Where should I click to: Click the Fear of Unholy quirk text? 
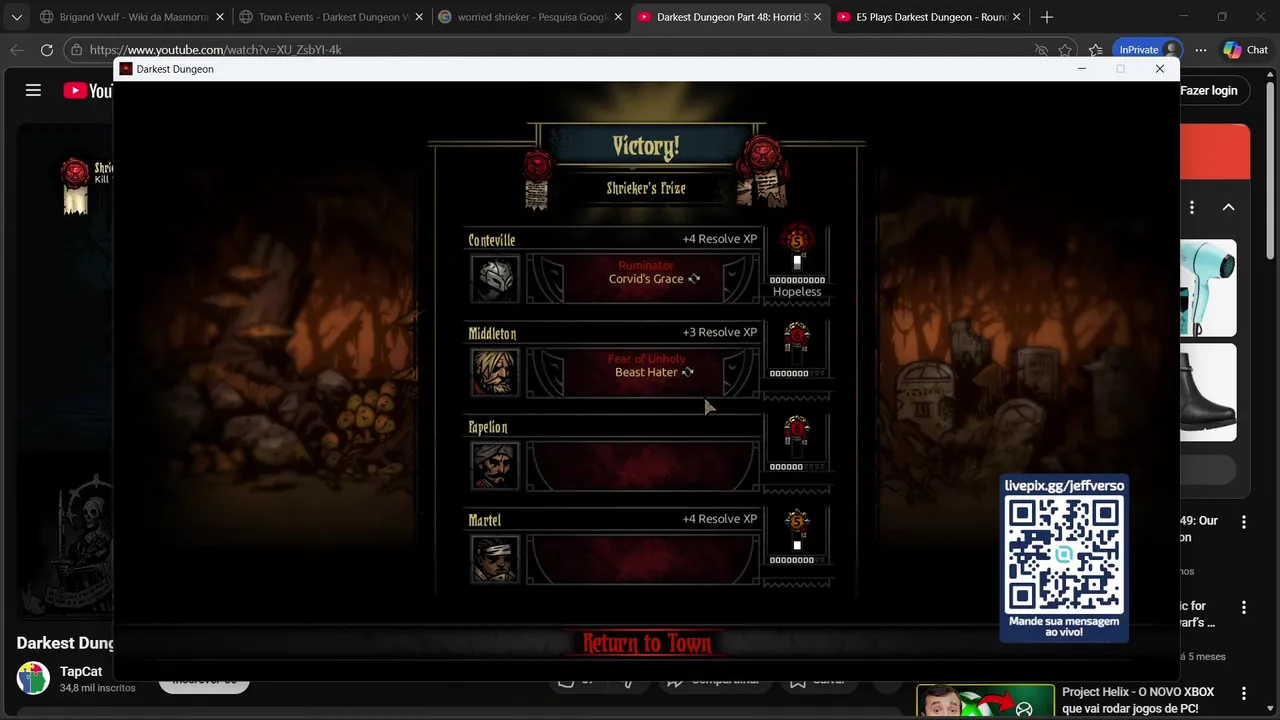click(x=647, y=359)
